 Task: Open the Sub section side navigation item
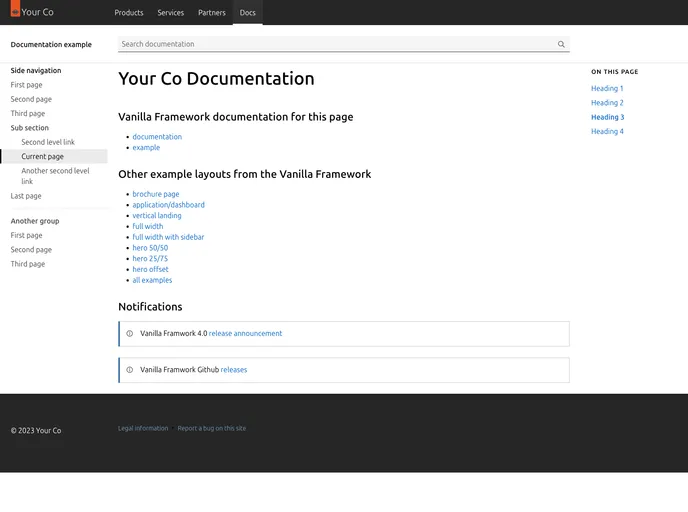click(30, 128)
